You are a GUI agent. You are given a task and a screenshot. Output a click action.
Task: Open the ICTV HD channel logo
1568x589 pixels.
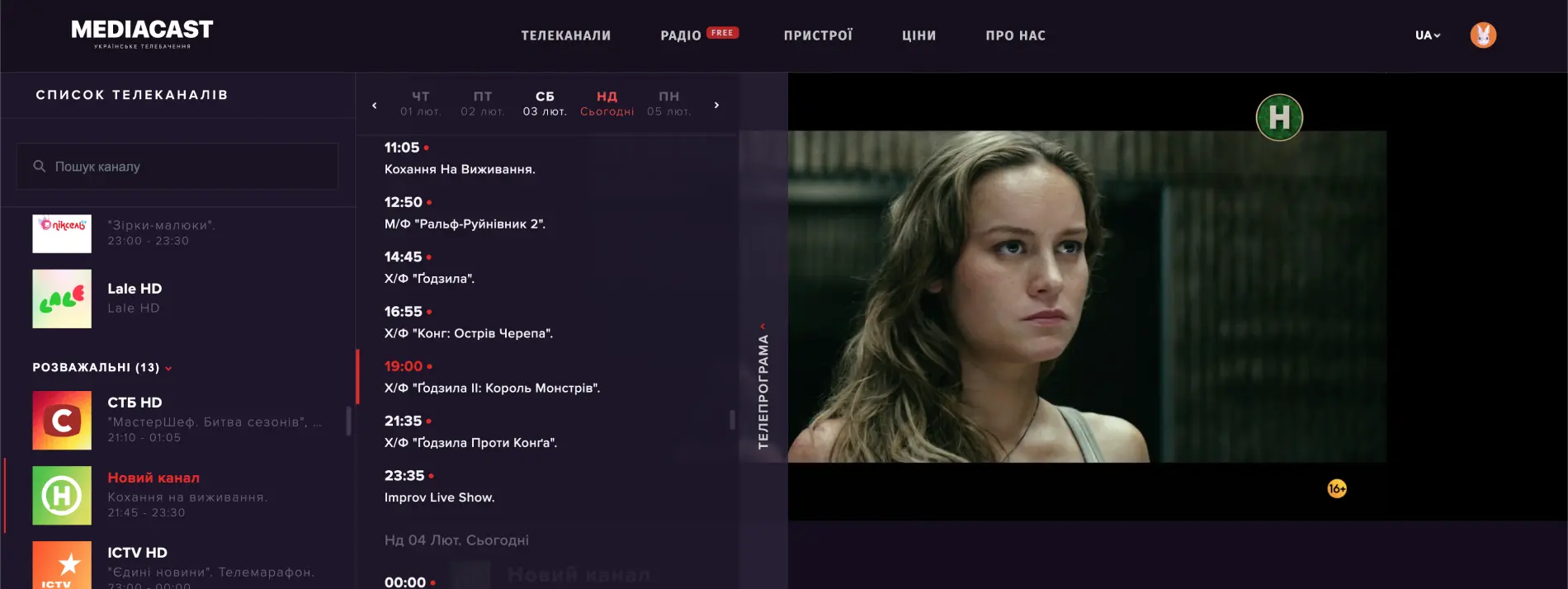tap(62, 565)
